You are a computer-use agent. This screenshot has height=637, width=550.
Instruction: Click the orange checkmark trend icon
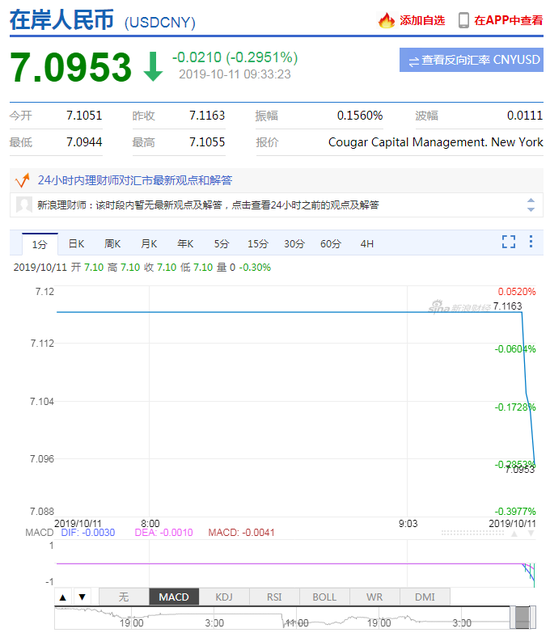pos(22,180)
